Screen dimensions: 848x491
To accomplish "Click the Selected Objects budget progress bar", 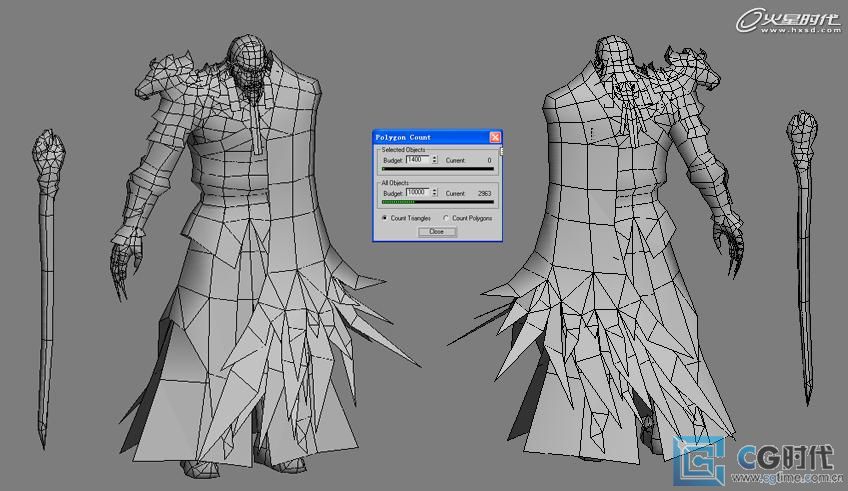I will point(438,169).
